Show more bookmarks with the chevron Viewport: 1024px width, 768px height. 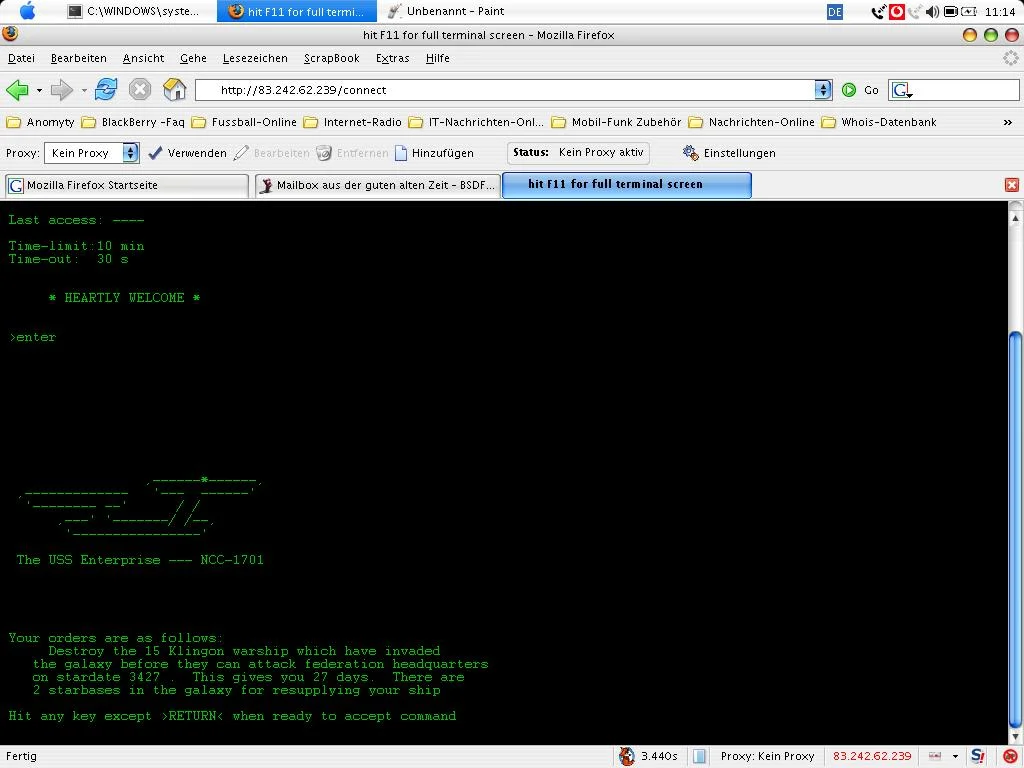point(1007,122)
